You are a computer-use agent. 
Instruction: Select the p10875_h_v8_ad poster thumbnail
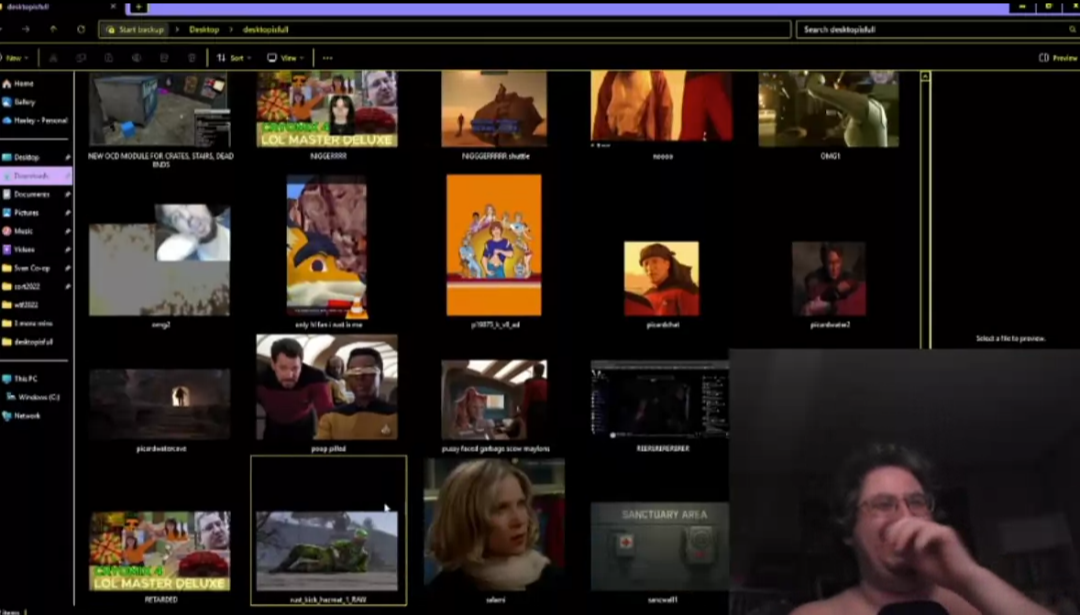494,245
